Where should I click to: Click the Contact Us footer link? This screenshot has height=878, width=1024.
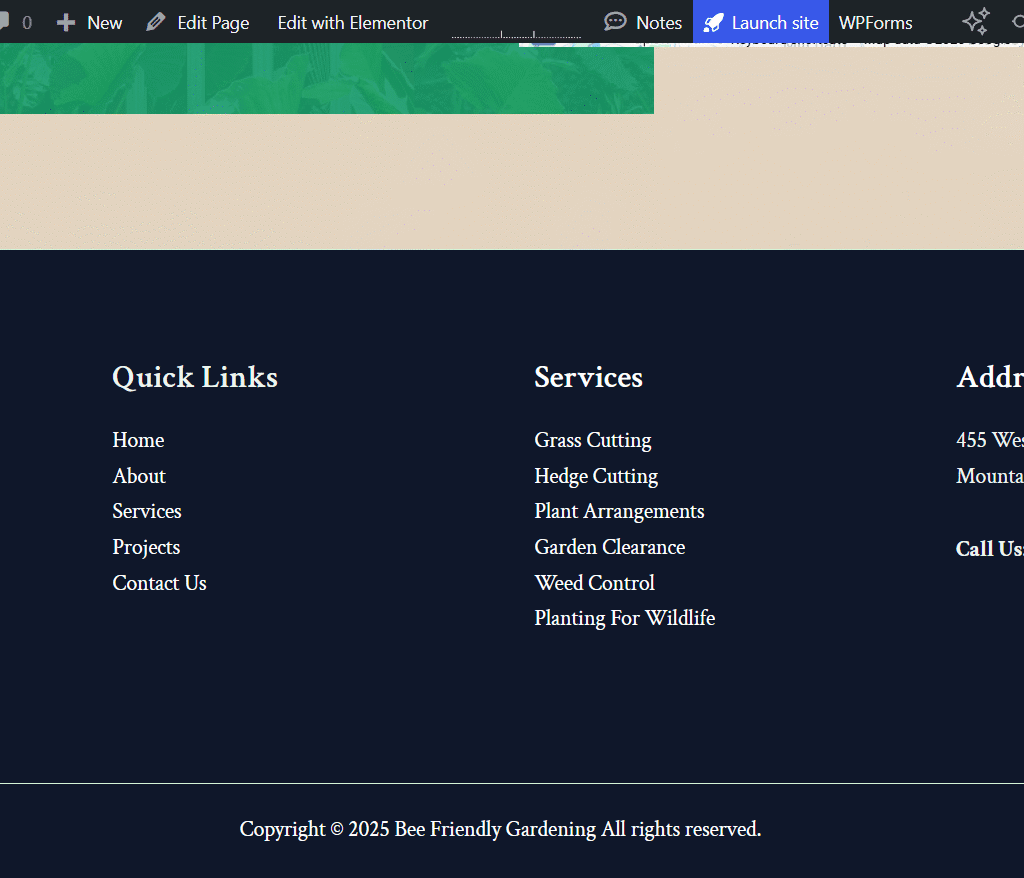(x=159, y=583)
